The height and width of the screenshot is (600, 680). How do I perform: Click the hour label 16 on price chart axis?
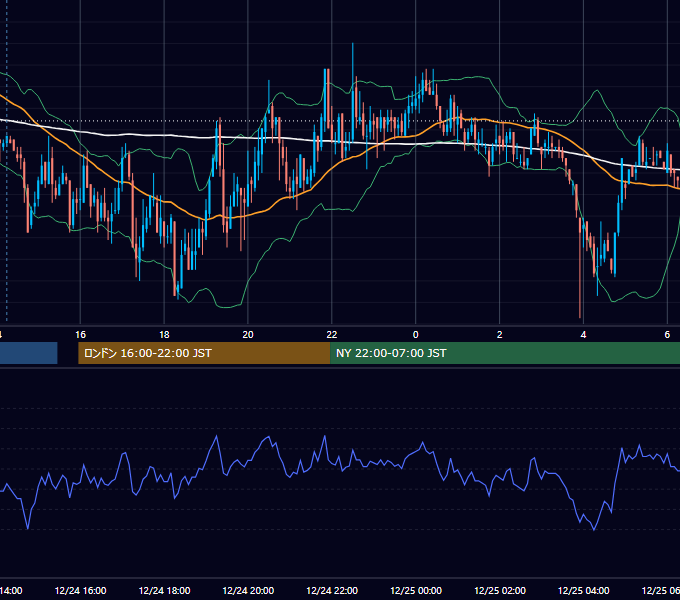click(x=80, y=335)
